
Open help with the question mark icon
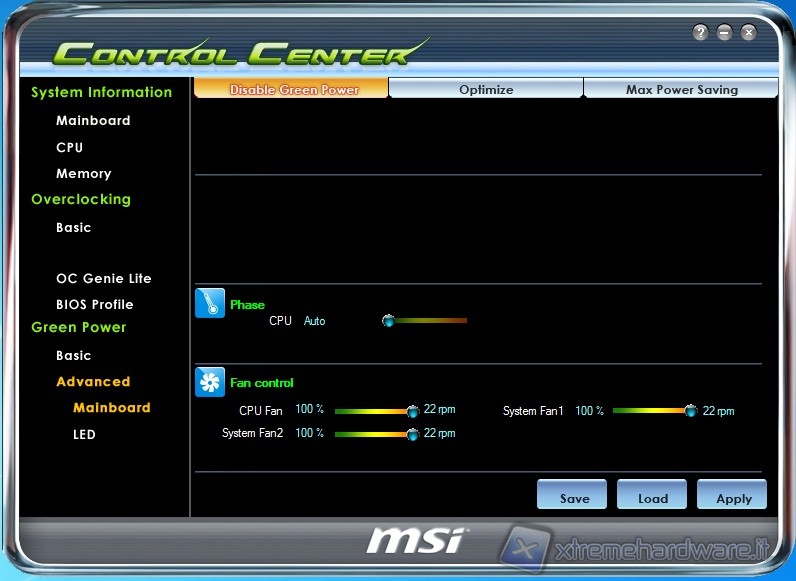(700, 33)
